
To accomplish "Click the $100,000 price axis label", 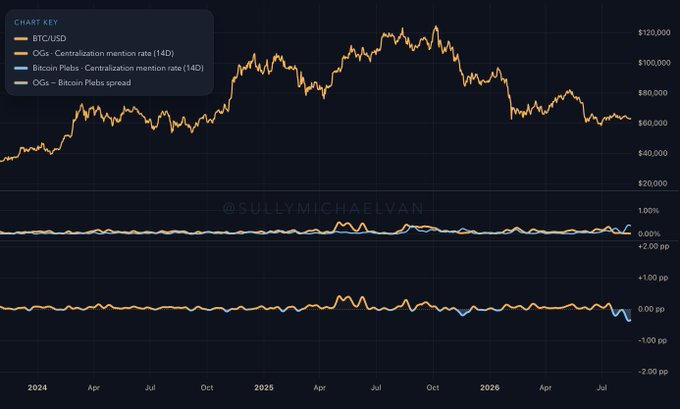I will tap(654, 63).
